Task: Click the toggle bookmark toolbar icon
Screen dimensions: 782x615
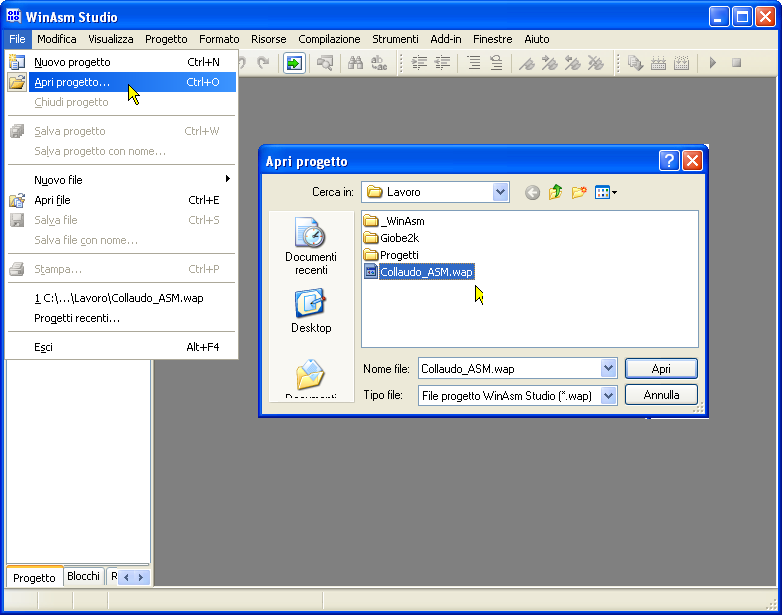Action: (527, 63)
